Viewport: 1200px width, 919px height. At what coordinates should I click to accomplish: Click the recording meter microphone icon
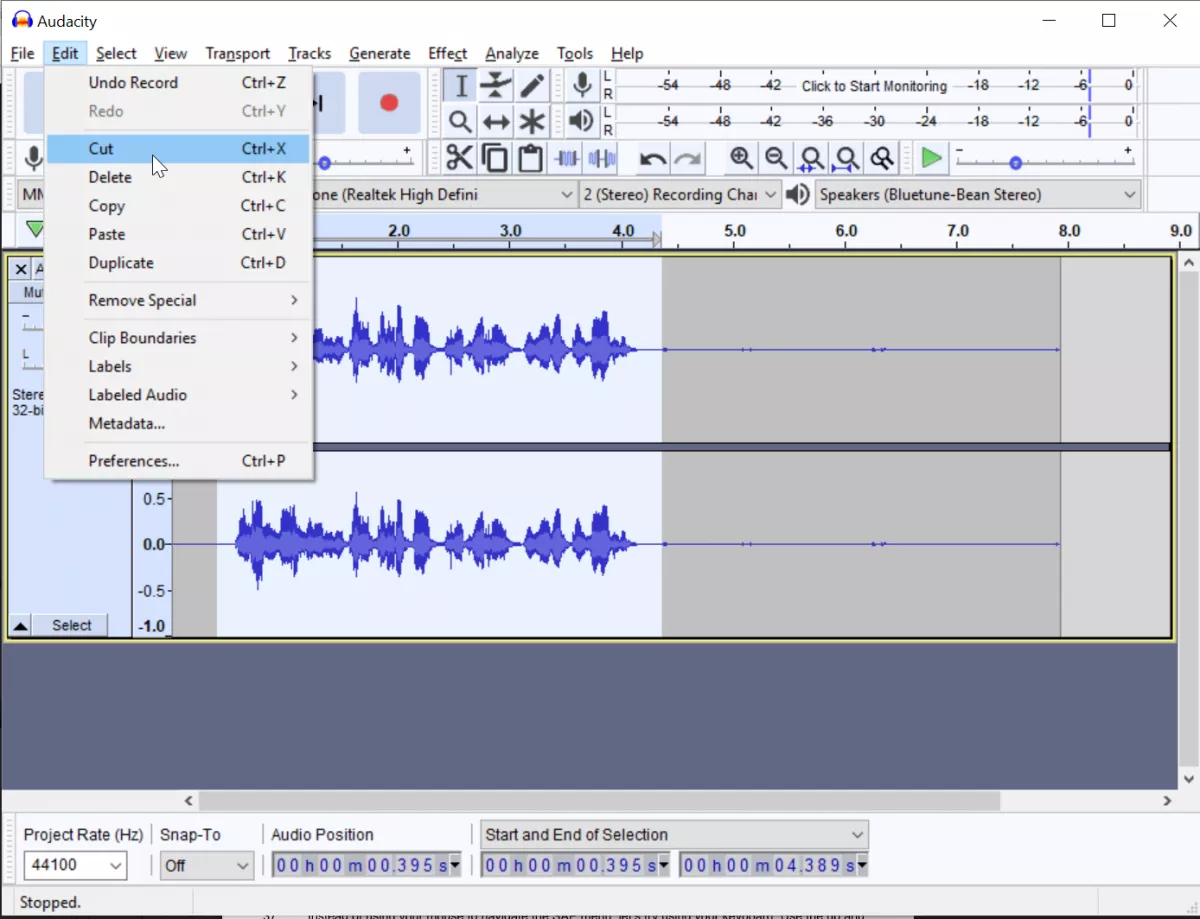(x=581, y=86)
